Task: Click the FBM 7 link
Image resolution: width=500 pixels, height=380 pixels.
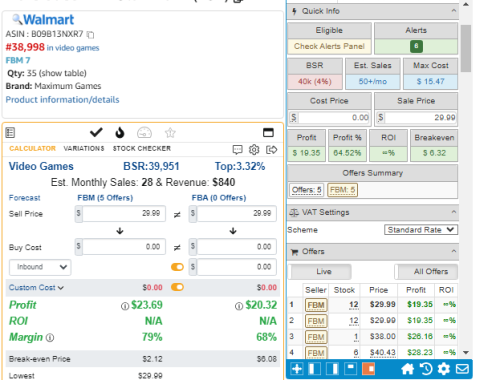Action: pos(18,60)
